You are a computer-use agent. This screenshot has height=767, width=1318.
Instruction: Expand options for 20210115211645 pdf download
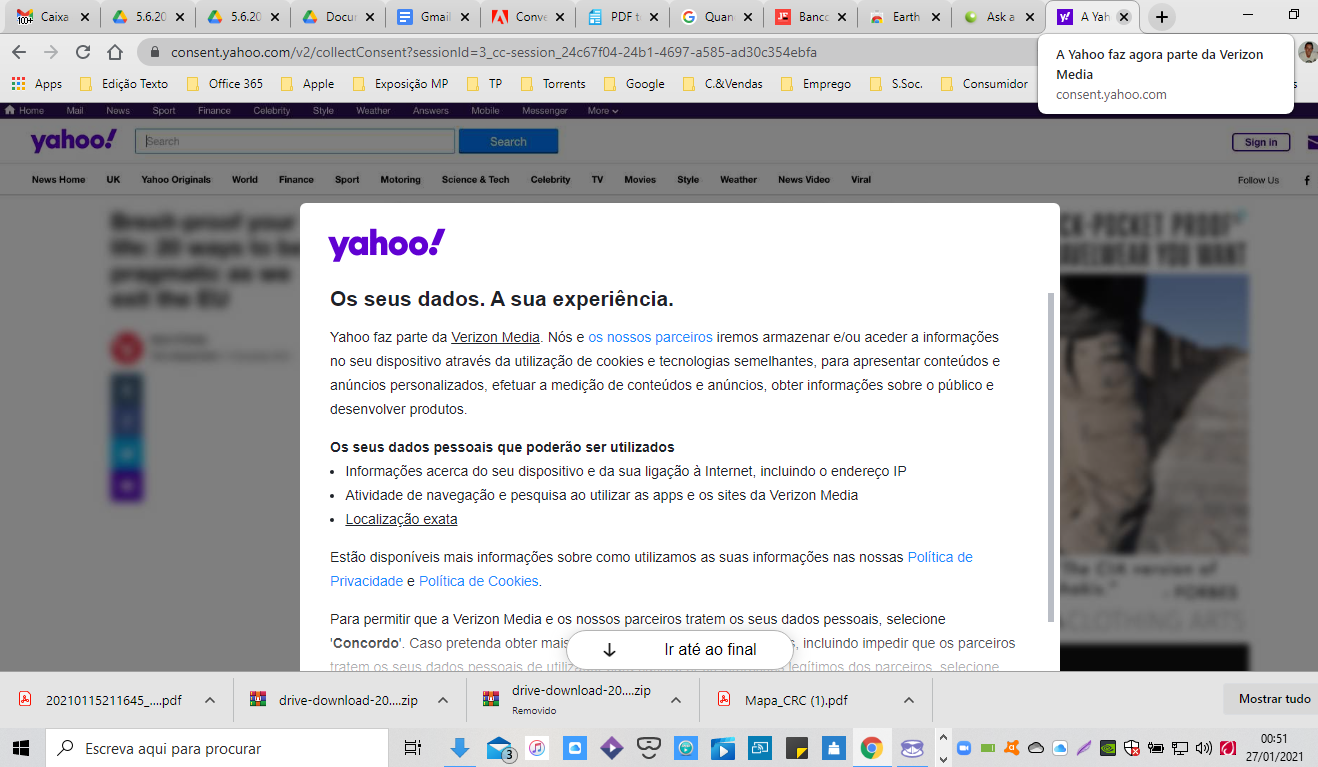point(210,700)
